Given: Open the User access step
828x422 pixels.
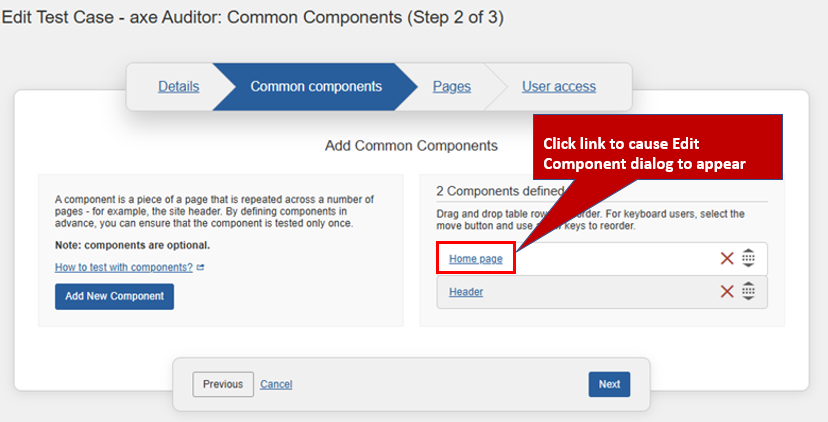Looking at the screenshot, I should (x=558, y=87).
